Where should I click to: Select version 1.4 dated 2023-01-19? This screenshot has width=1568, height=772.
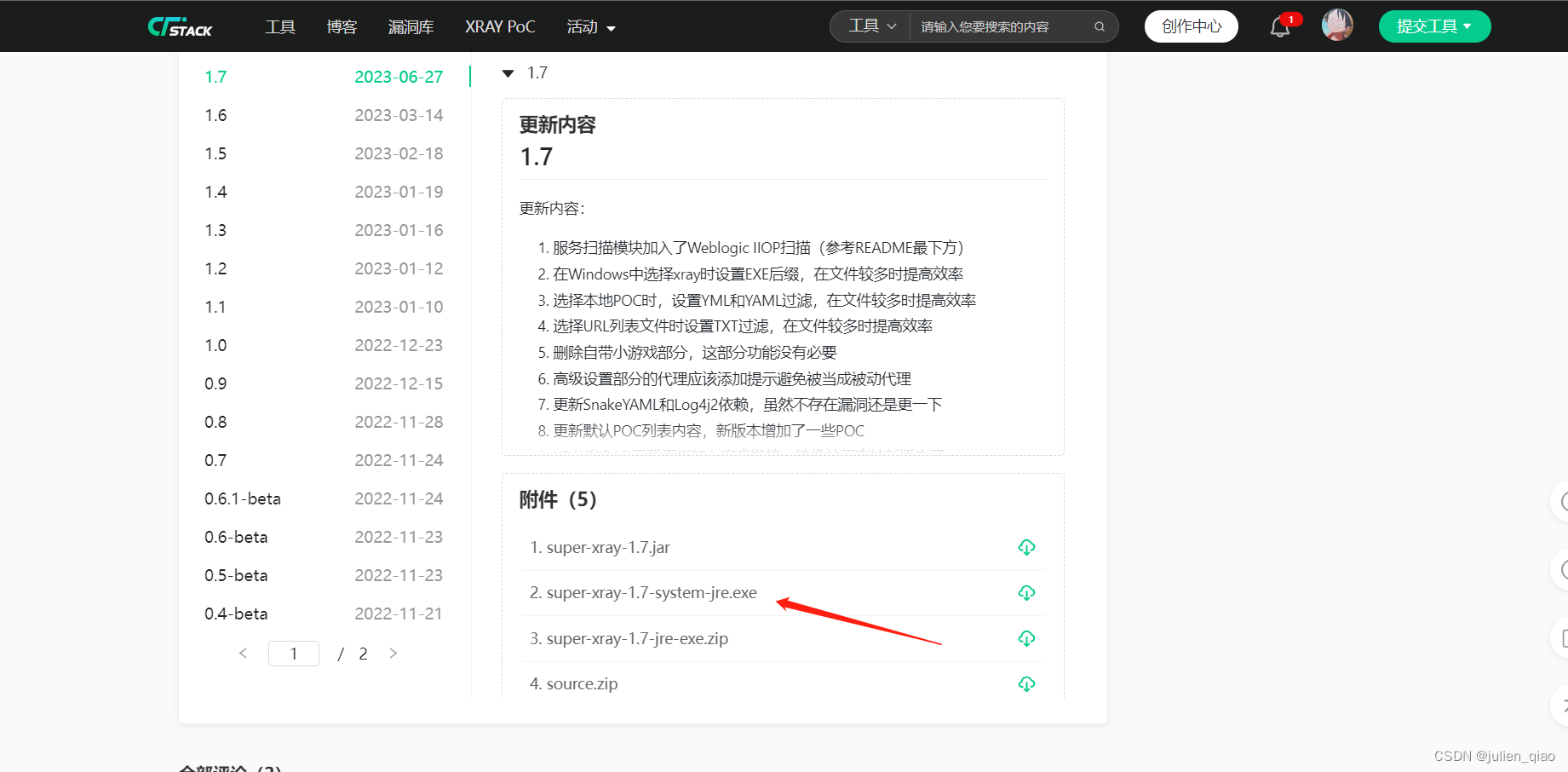tap(324, 192)
